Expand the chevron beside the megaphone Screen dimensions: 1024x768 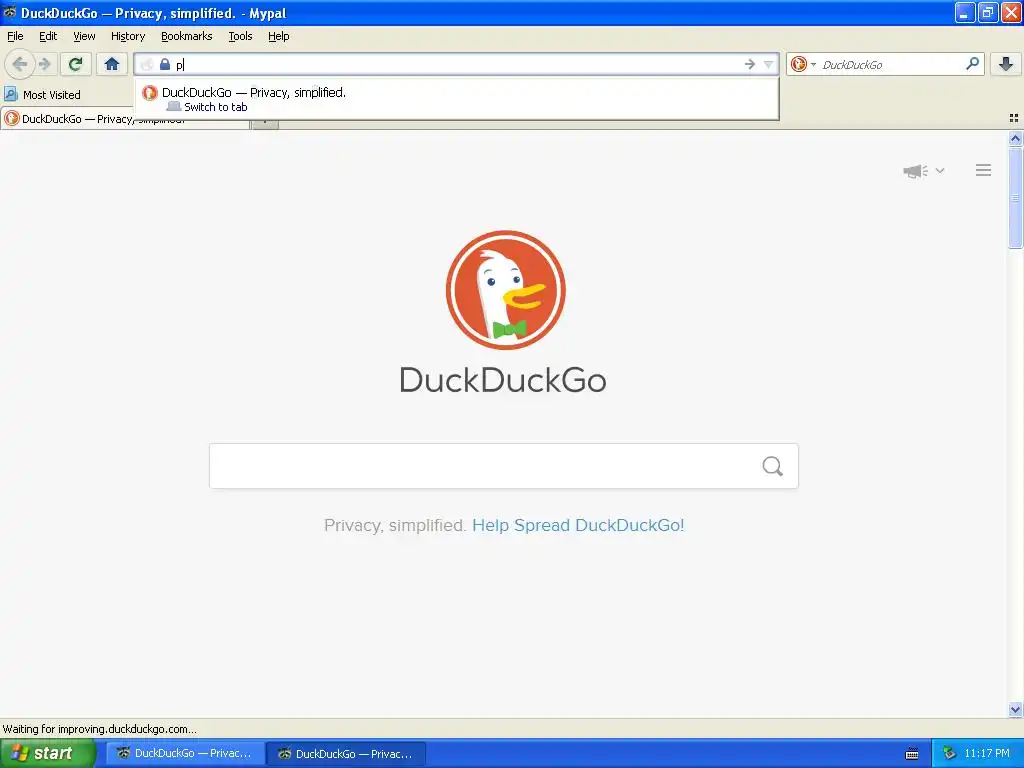(x=940, y=170)
